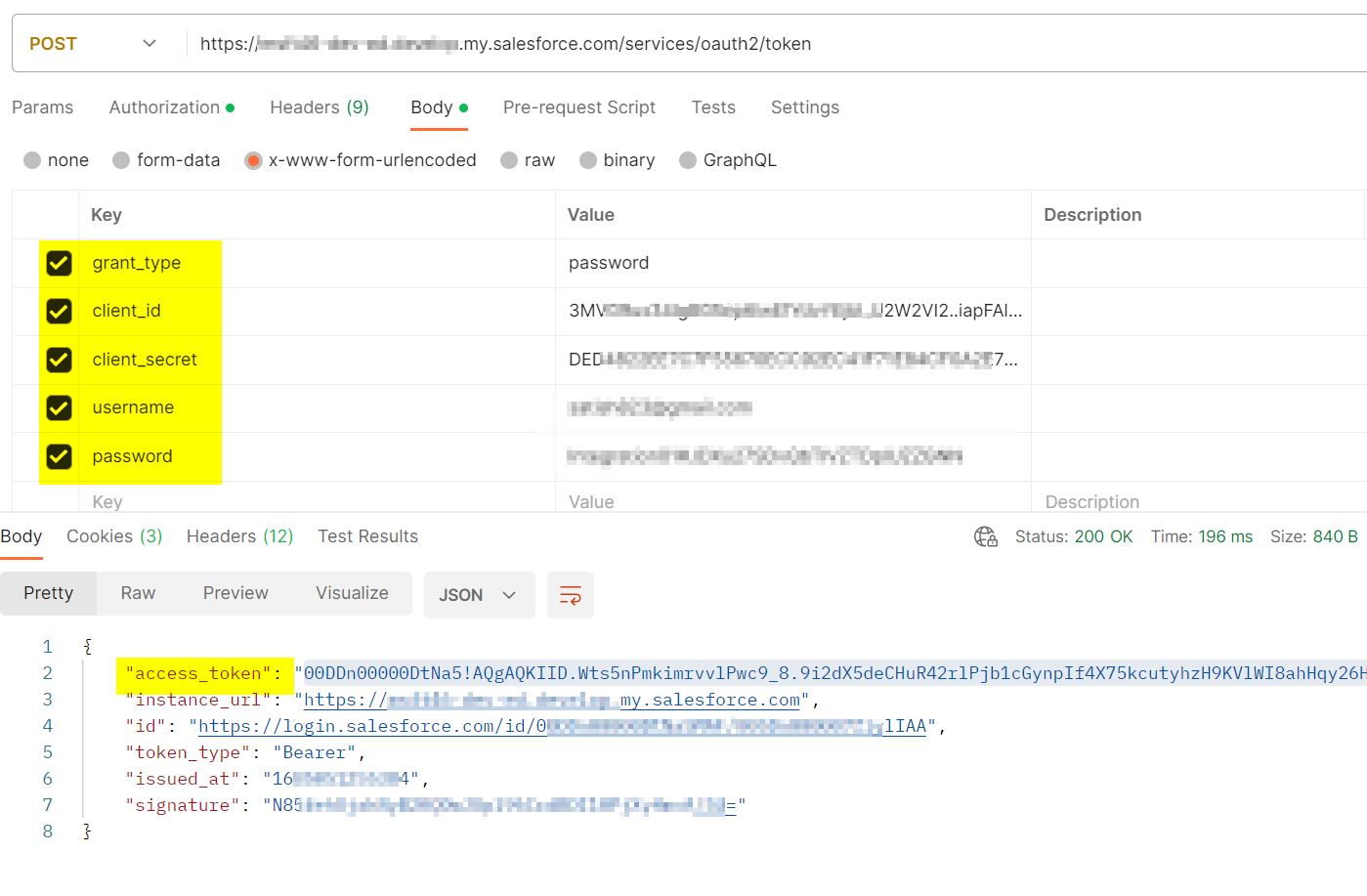Uncheck the client_id parameter checkbox
The image size is (1367, 896).
pos(60,311)
